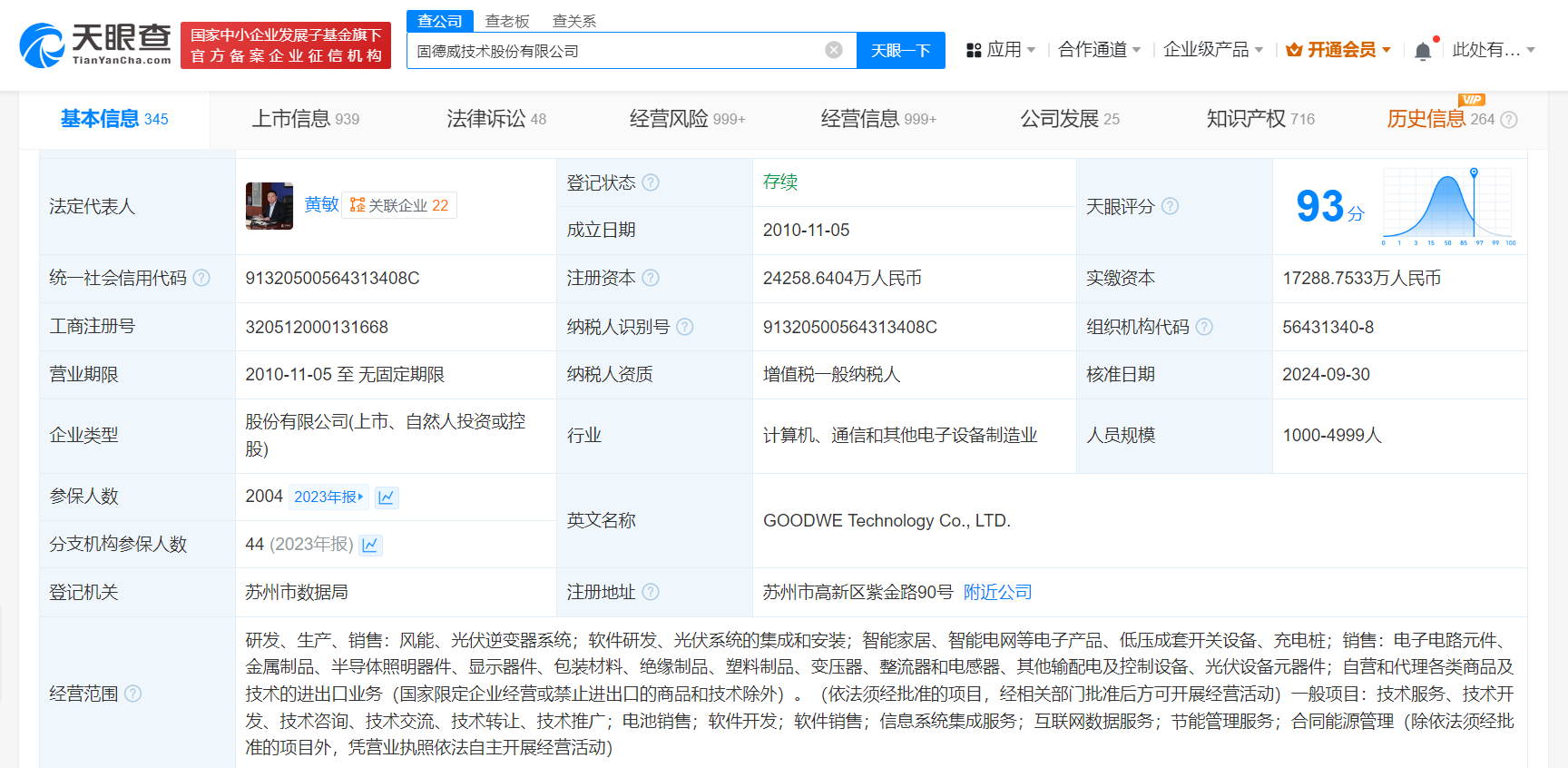Click the notification bell icon

pos(1423,51)
